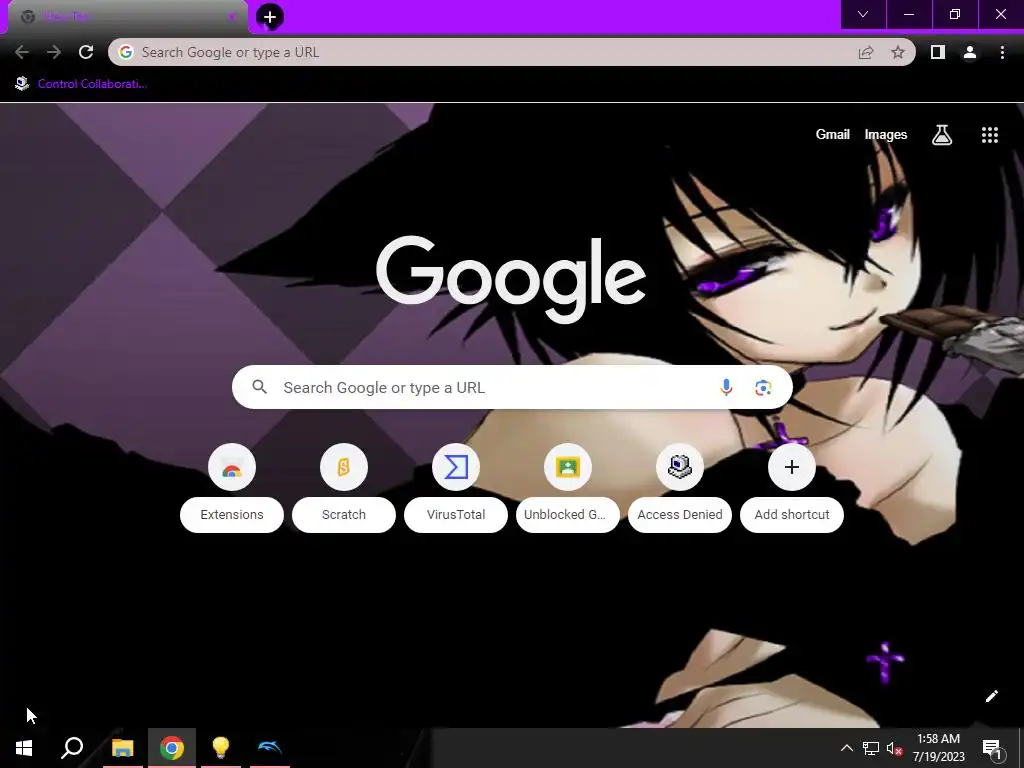Go forward to next page
The width and height of the screenshot is (1024, 768).
pyautogui.click(x=54, y=52)
